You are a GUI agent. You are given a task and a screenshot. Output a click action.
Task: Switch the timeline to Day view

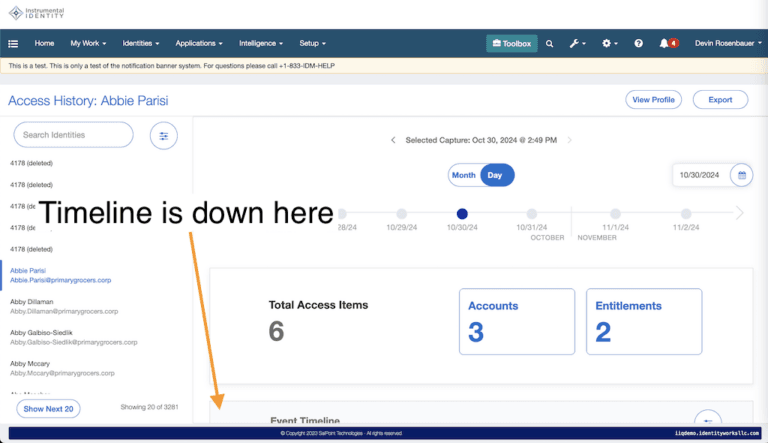[496, 175]
